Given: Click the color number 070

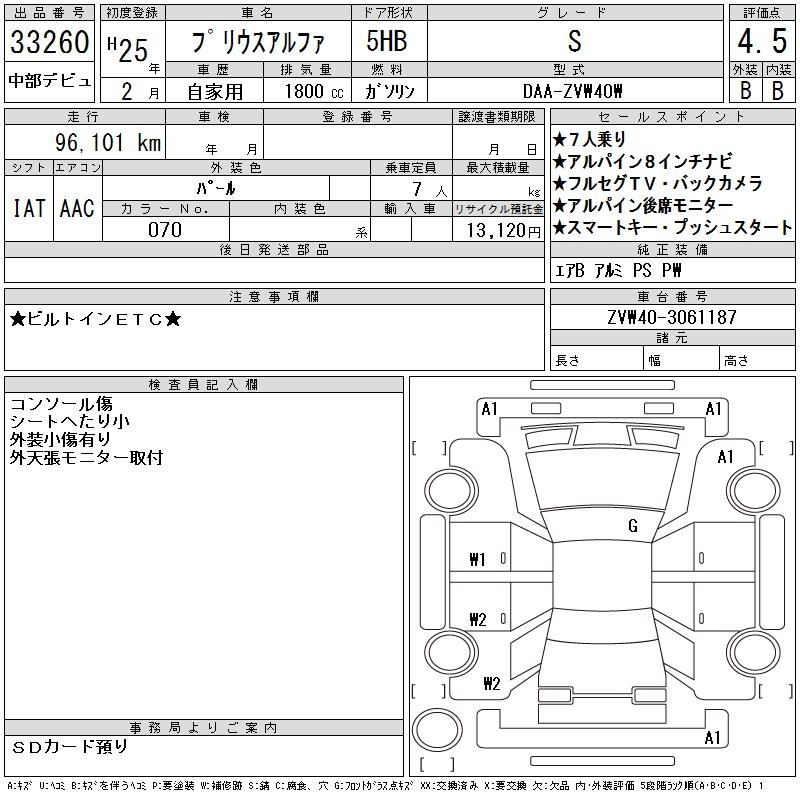Looking at the screenshot, I should [165, 230].
